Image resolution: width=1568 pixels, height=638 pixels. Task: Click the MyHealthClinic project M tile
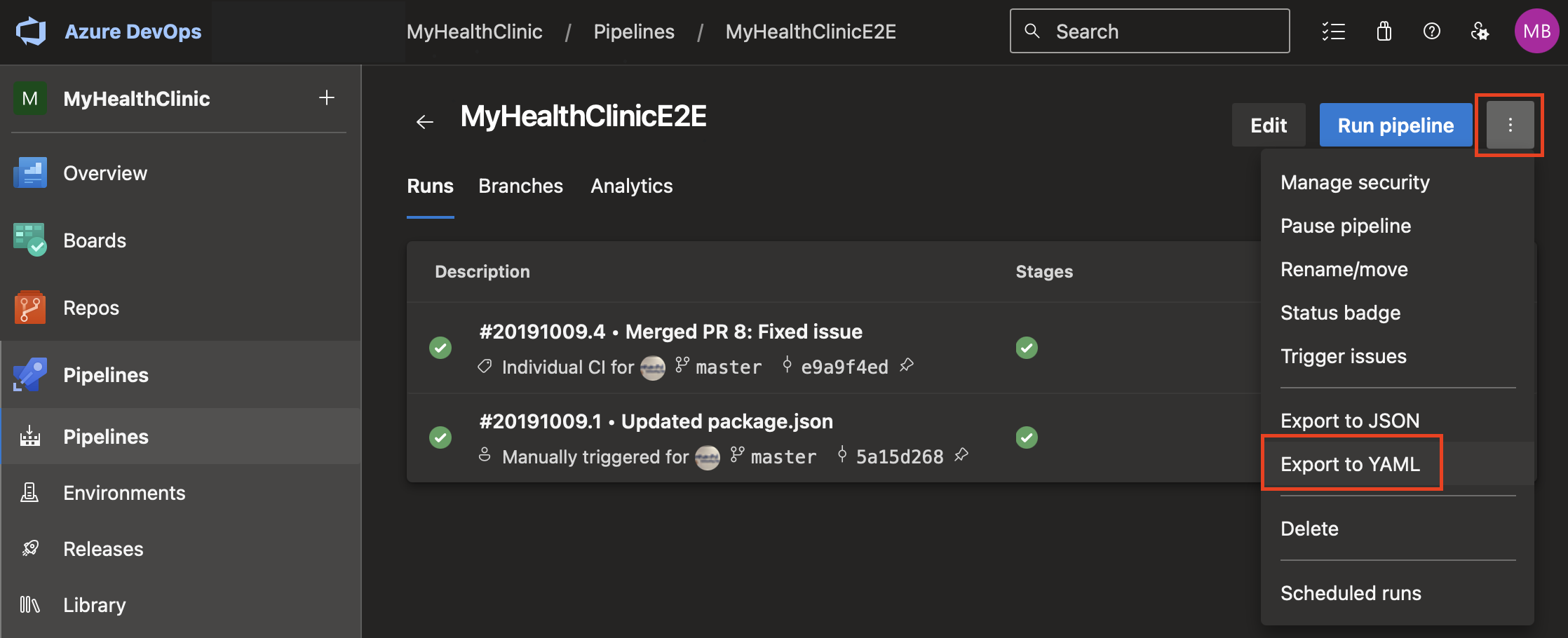click(x=30, y=98)
